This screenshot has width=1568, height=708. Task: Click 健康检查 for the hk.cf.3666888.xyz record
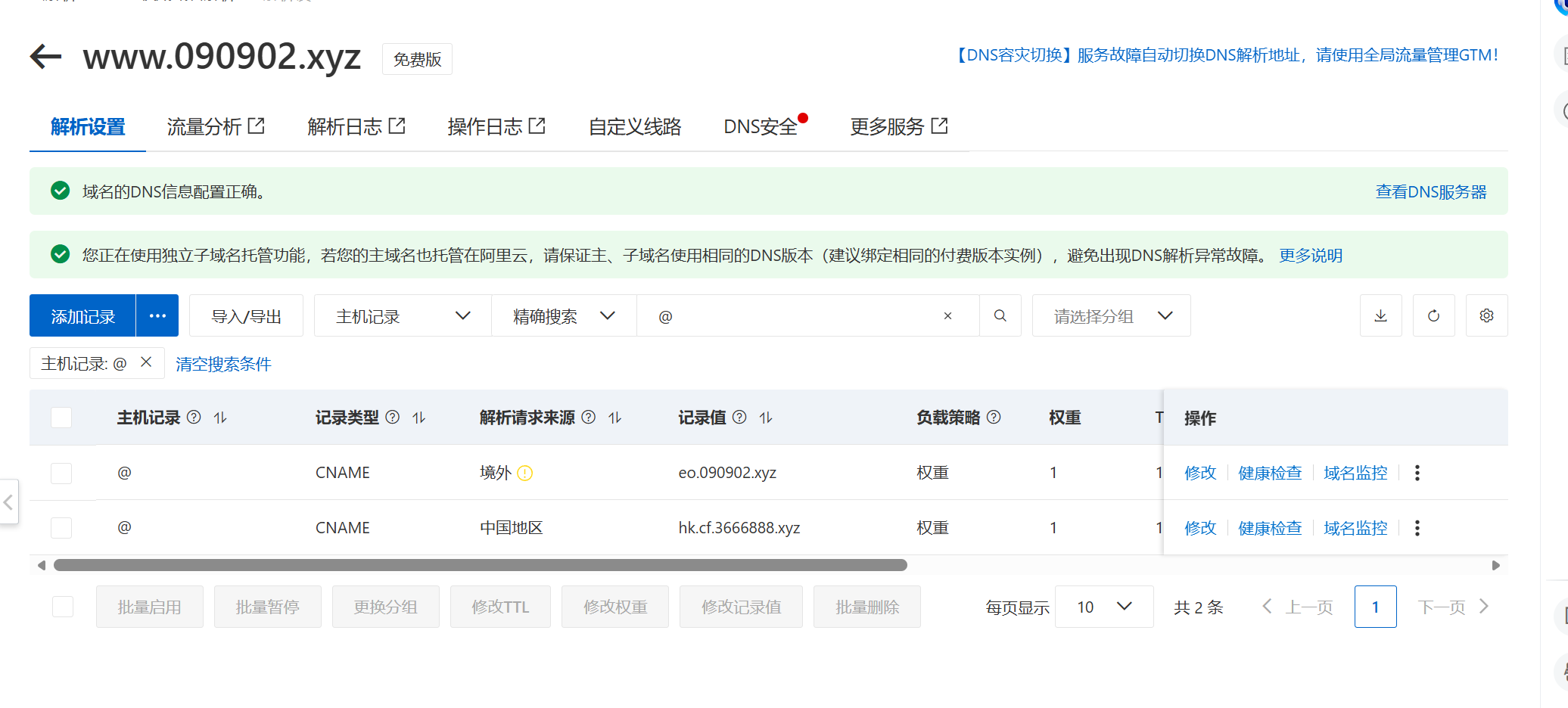click(1270, 528)
